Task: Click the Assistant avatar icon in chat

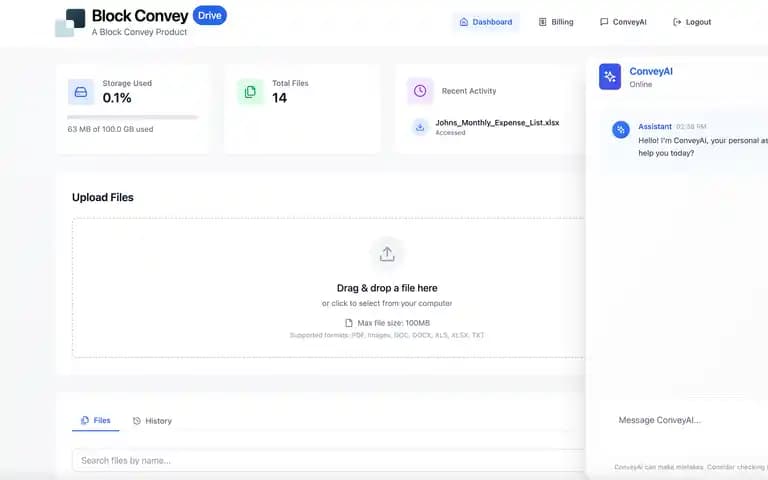Action: 621,129
